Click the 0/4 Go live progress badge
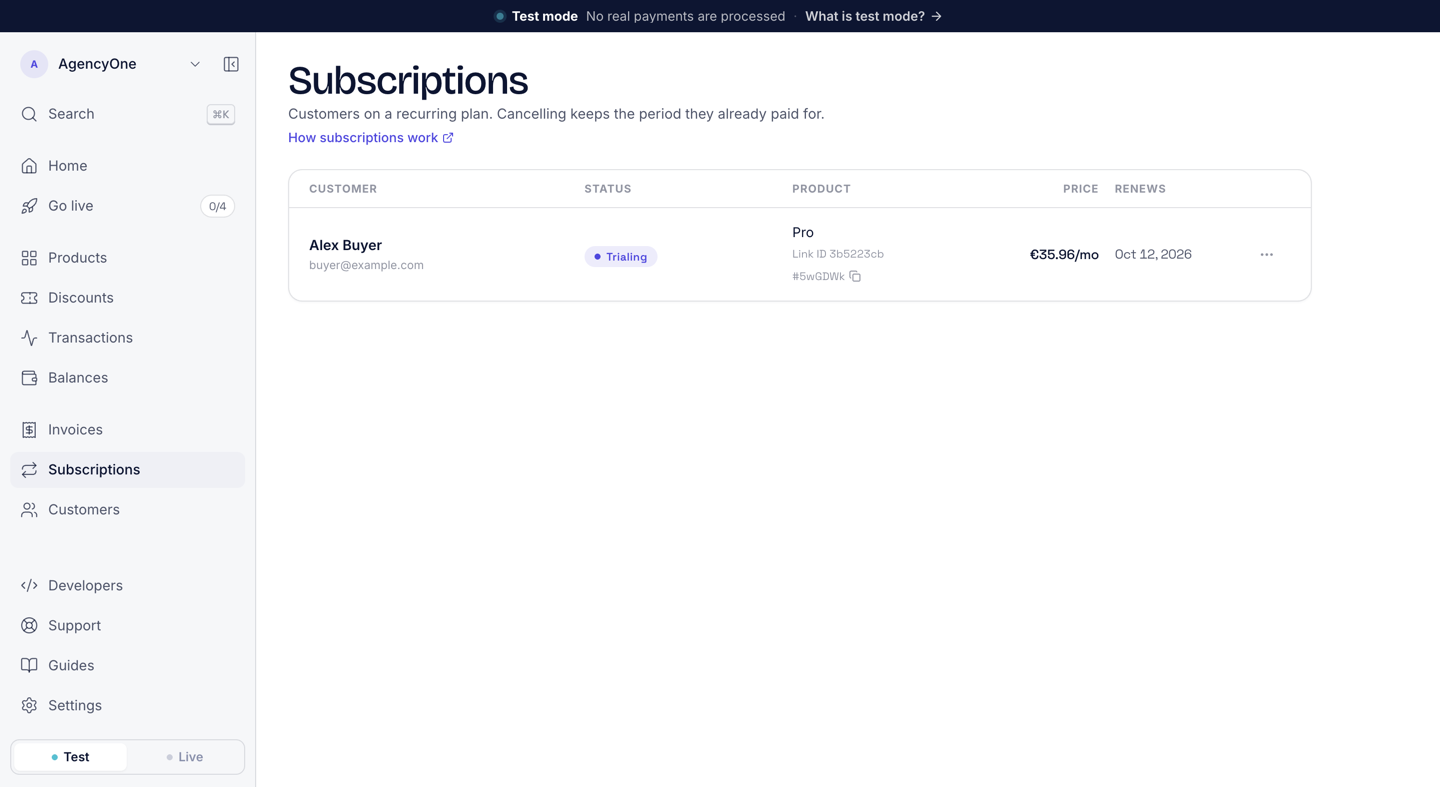Image resolution: width=1440 pixels, height=787 pixels. 217,206
